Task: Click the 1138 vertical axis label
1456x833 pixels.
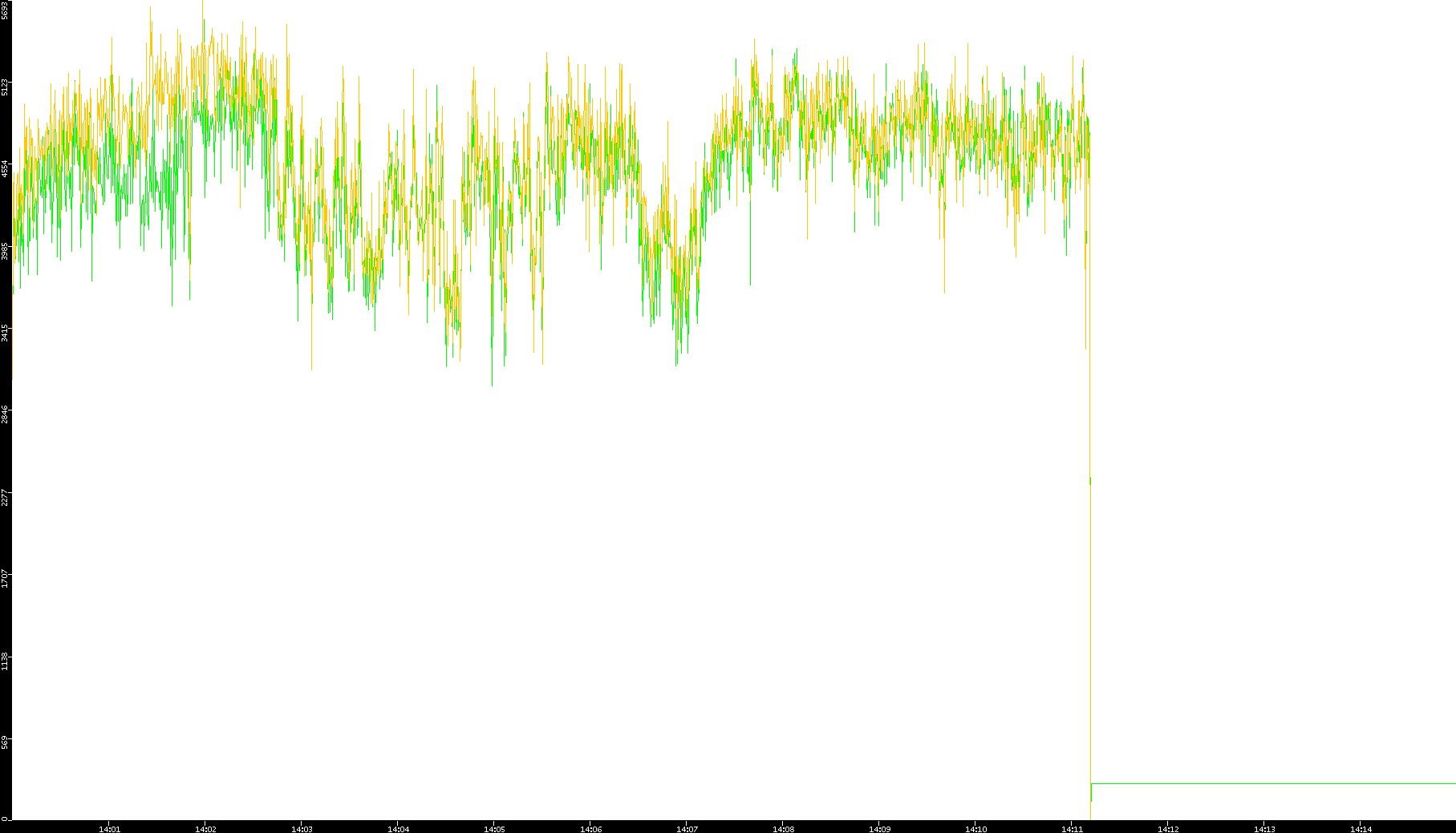Action: [5, 661]
